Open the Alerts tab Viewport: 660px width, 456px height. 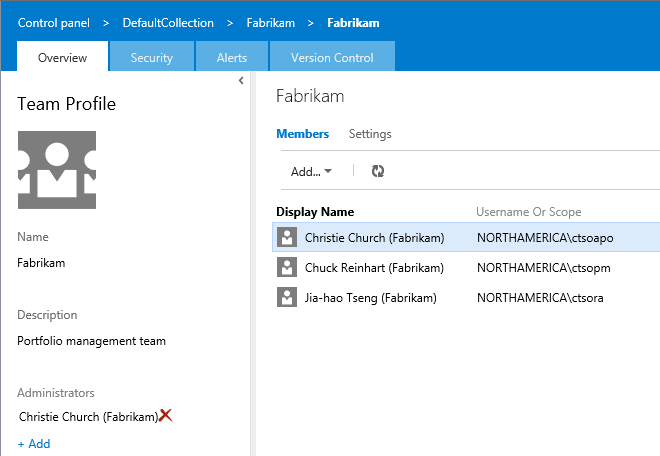coord(232,57)
